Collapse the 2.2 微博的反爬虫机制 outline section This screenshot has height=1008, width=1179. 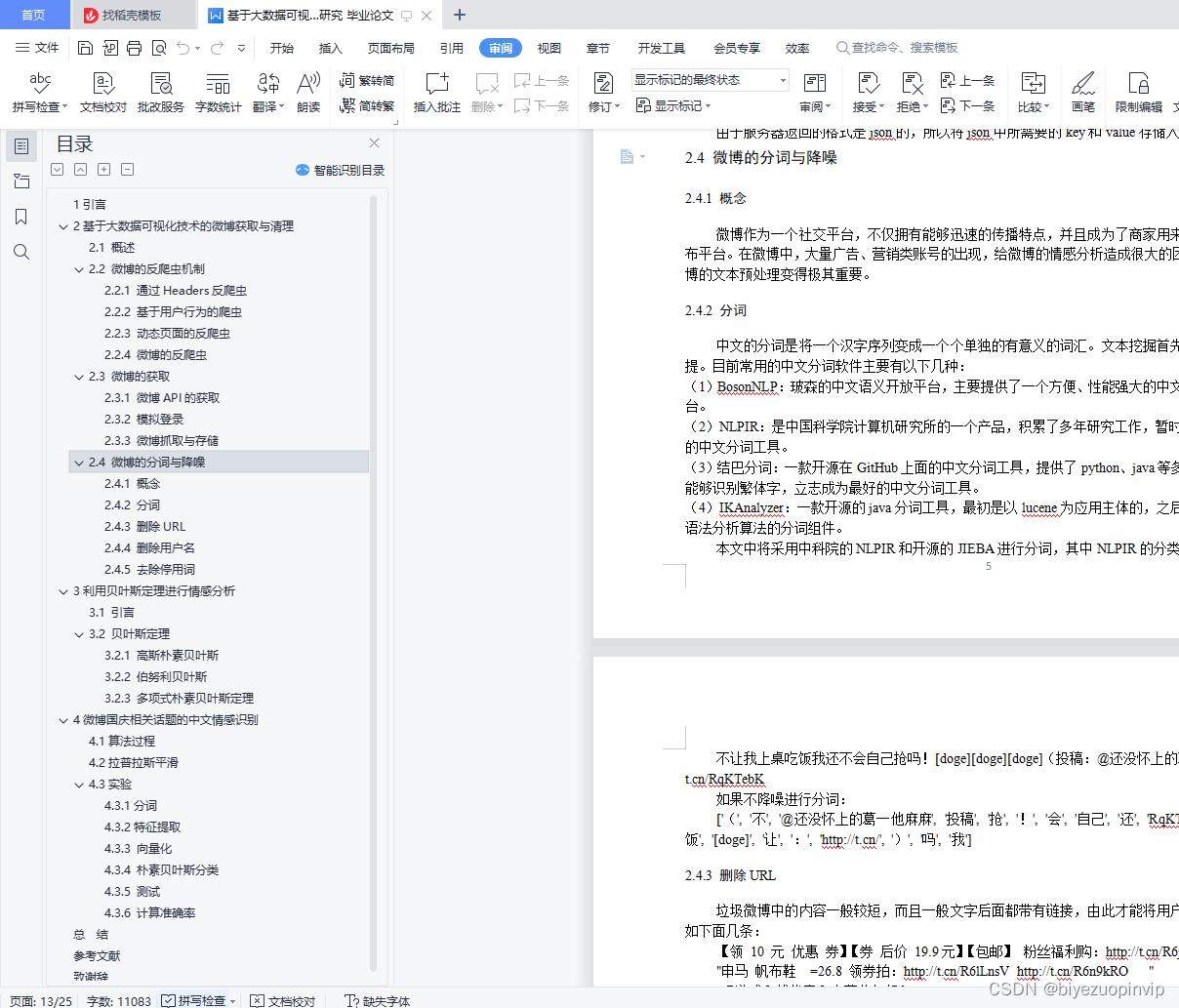click(79, 268)
